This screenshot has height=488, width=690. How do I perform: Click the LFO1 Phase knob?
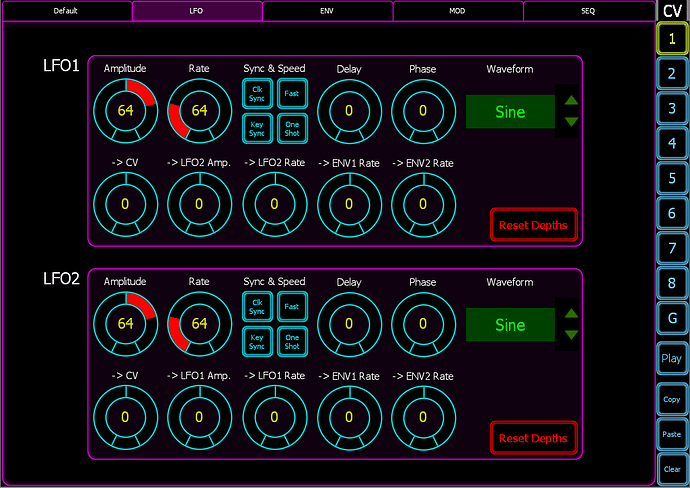pyautogui.click(x=423, y=111)
